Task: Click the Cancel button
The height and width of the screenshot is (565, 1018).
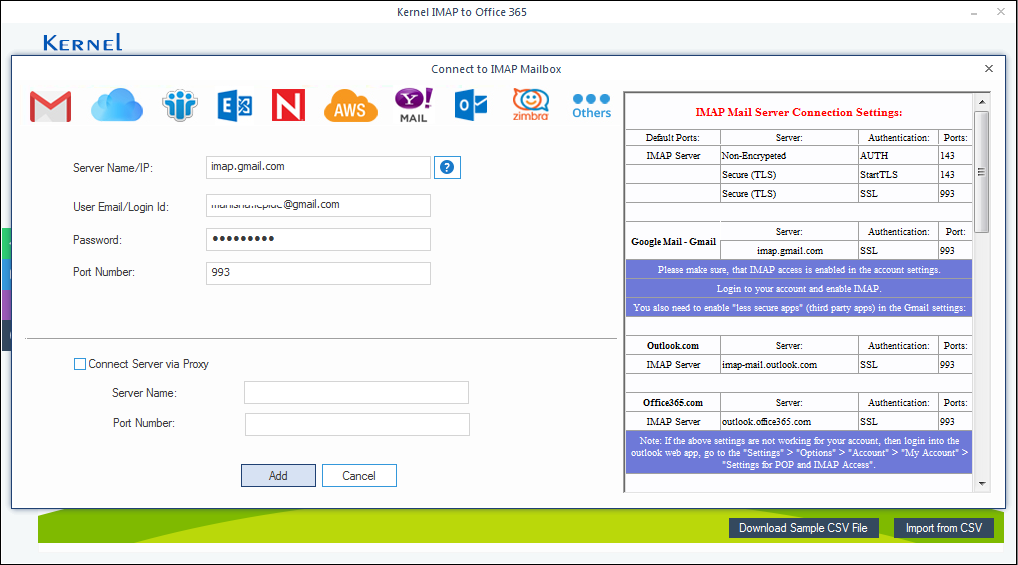Action: (x=359, y=475)
